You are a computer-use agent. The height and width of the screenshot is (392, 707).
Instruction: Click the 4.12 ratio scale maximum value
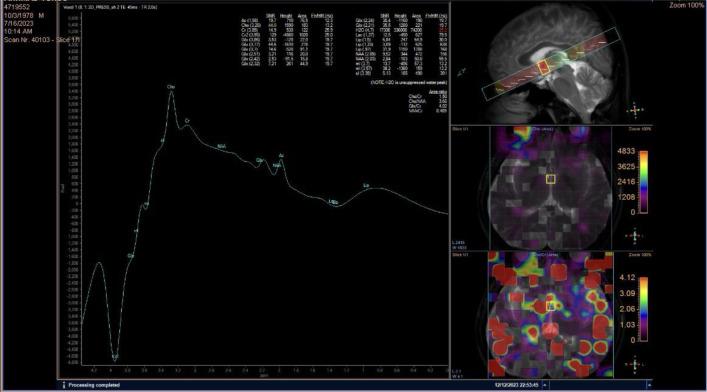coord(627,277)
